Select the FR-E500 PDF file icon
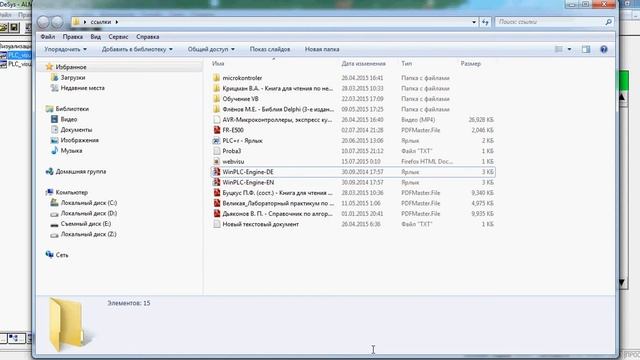 click(217, 130)
